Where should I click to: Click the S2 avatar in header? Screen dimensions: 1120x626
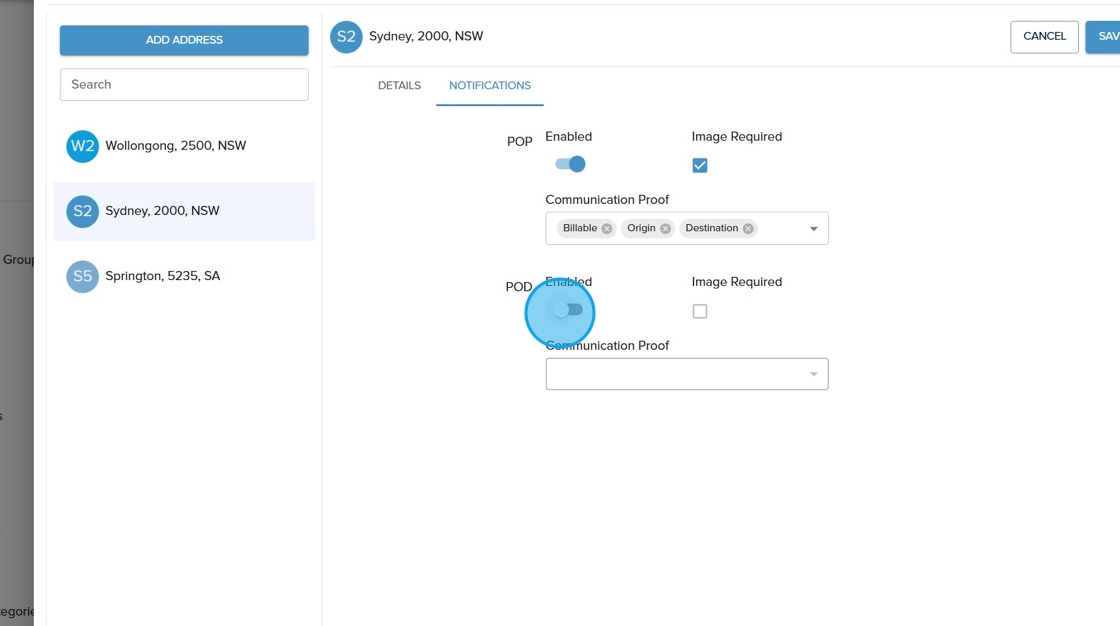pyautogui.click(x=346, y=37)
